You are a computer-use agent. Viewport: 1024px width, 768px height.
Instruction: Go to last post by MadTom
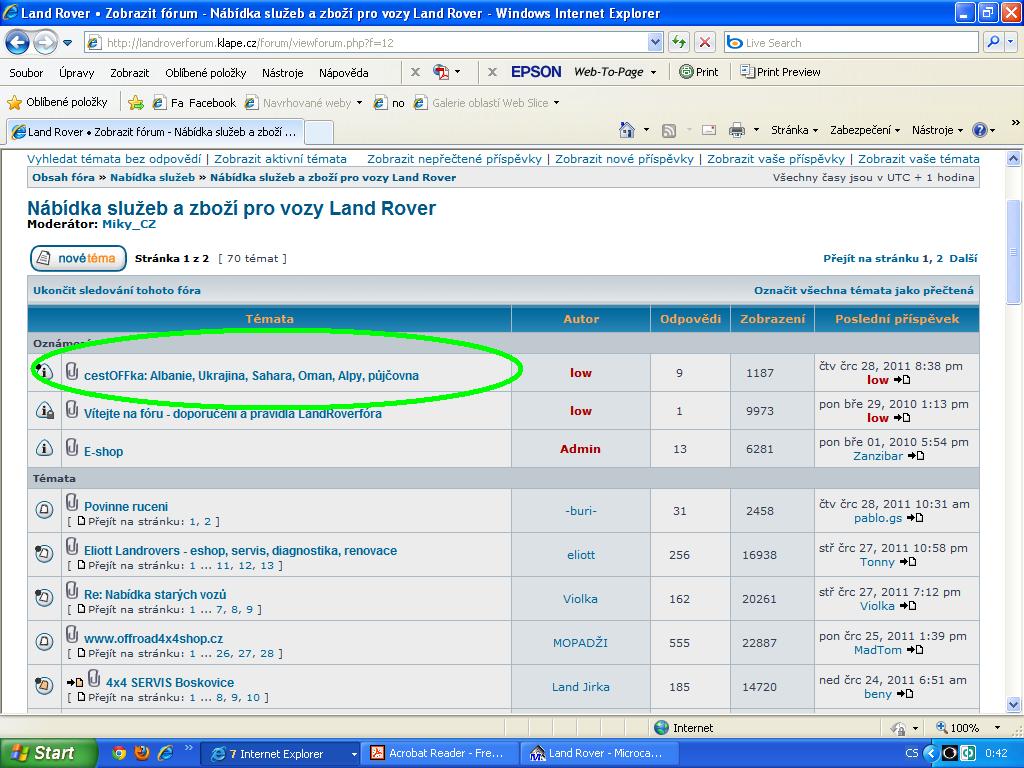(x=911, y=650)
